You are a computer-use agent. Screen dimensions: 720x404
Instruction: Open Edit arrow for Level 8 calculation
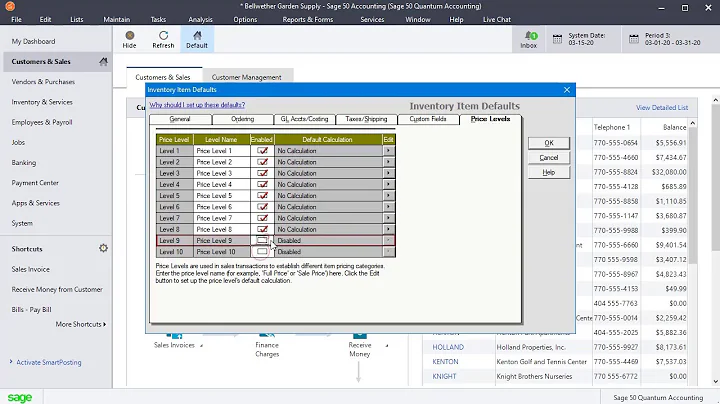click(388, 230)
